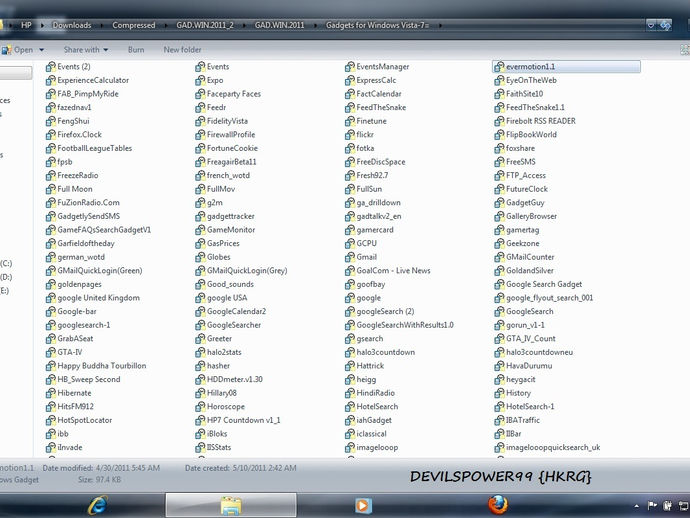Click Gadgets for Windows Vista-7 breadcrumb
This screenshot has height=518, width=690.
pyautogui.click(x=377, y=25)
